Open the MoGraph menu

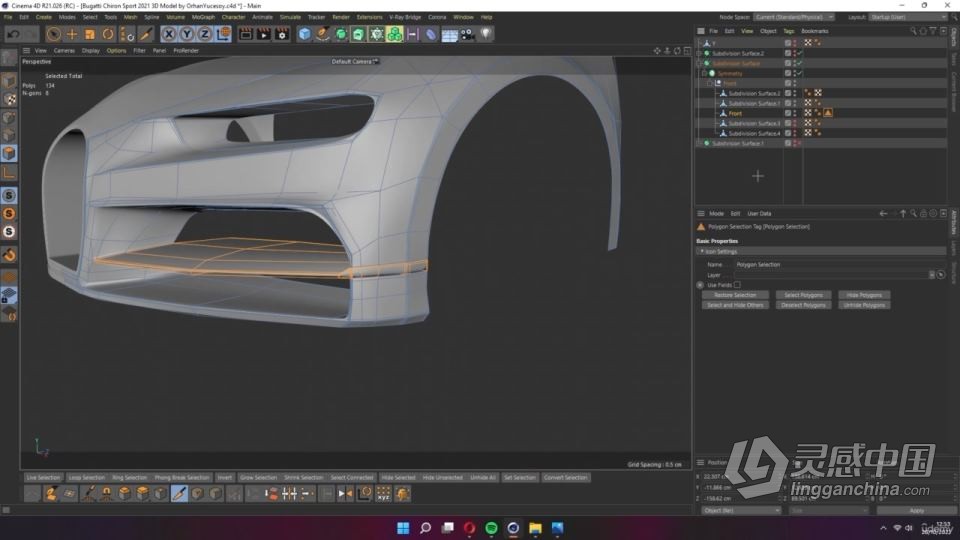[203, 17]
